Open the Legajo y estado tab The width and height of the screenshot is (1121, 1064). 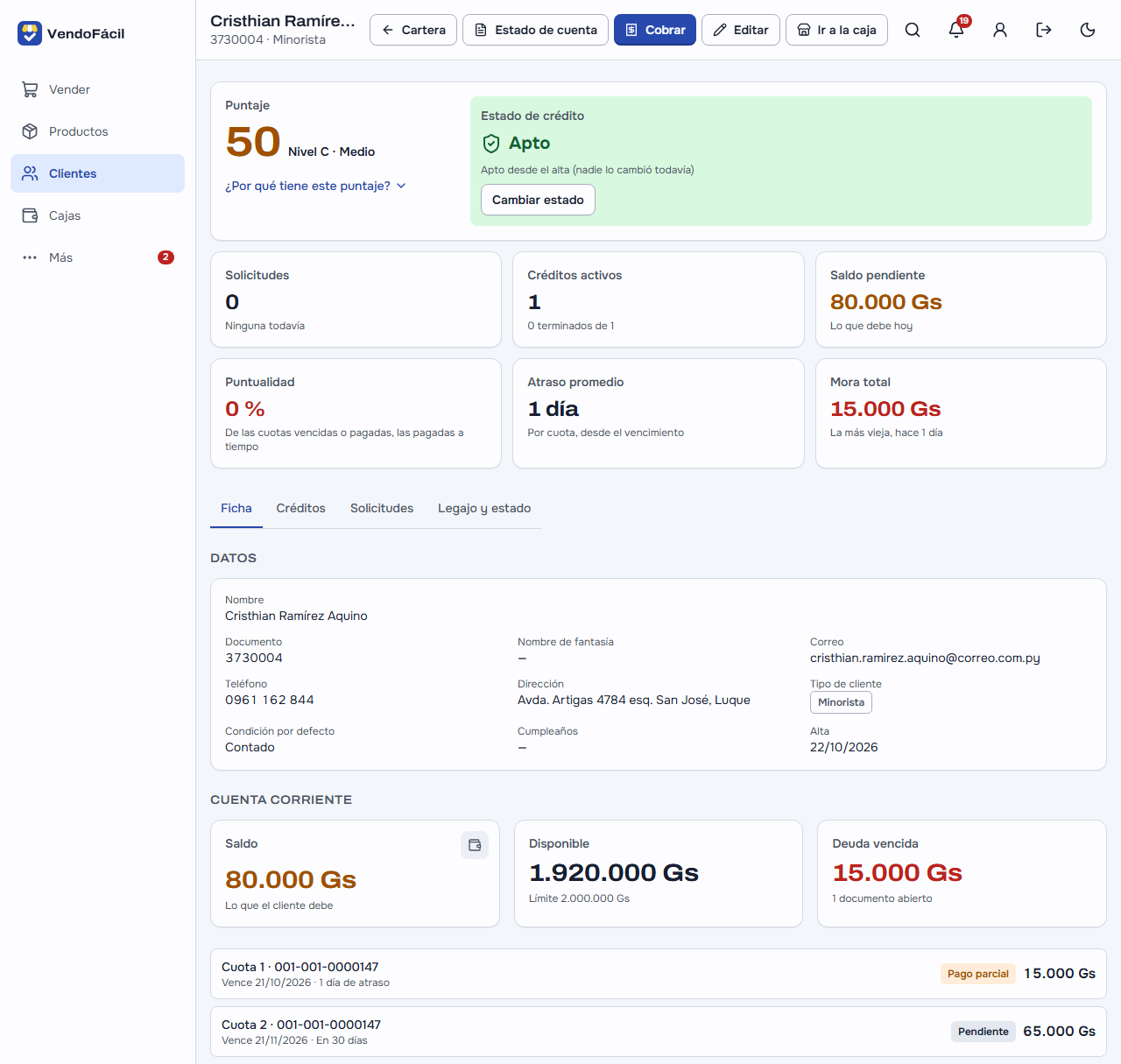(x=484, y=508)
